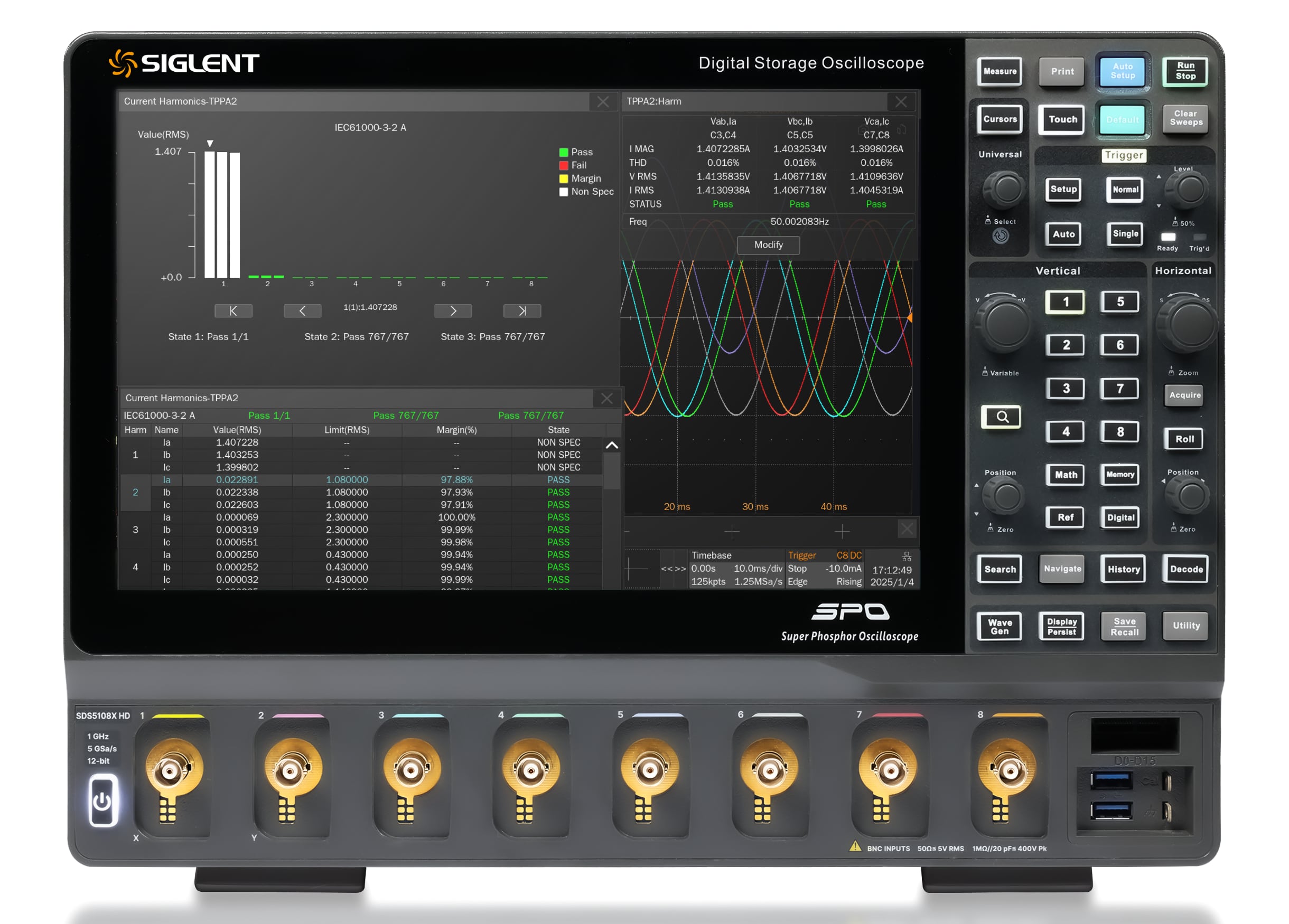Click the Navigate button
Viewport: 1289px width, 924px height.
tap(1062, 569)
